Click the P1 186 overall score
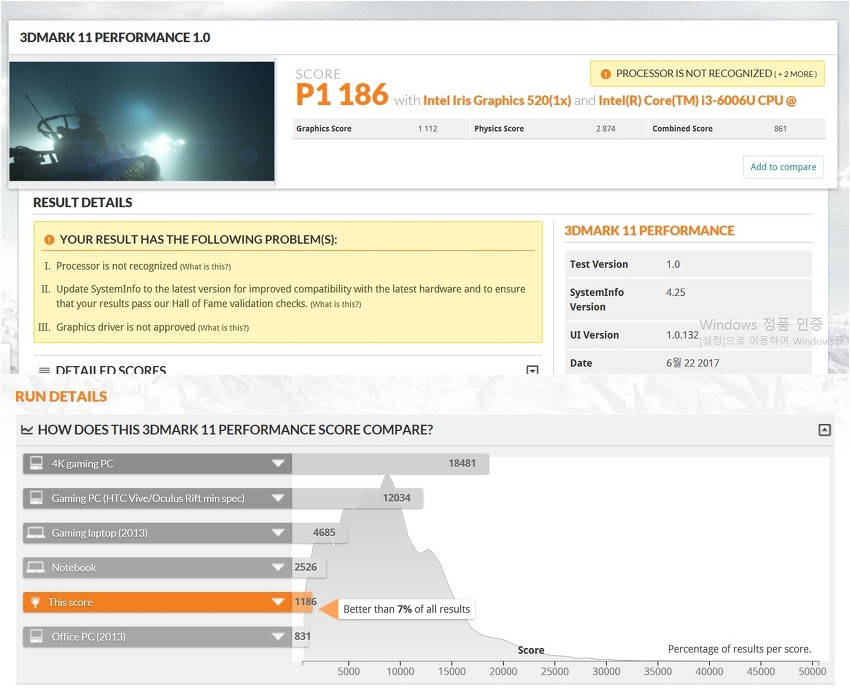 pyautogui.click(x=342, y=94)
